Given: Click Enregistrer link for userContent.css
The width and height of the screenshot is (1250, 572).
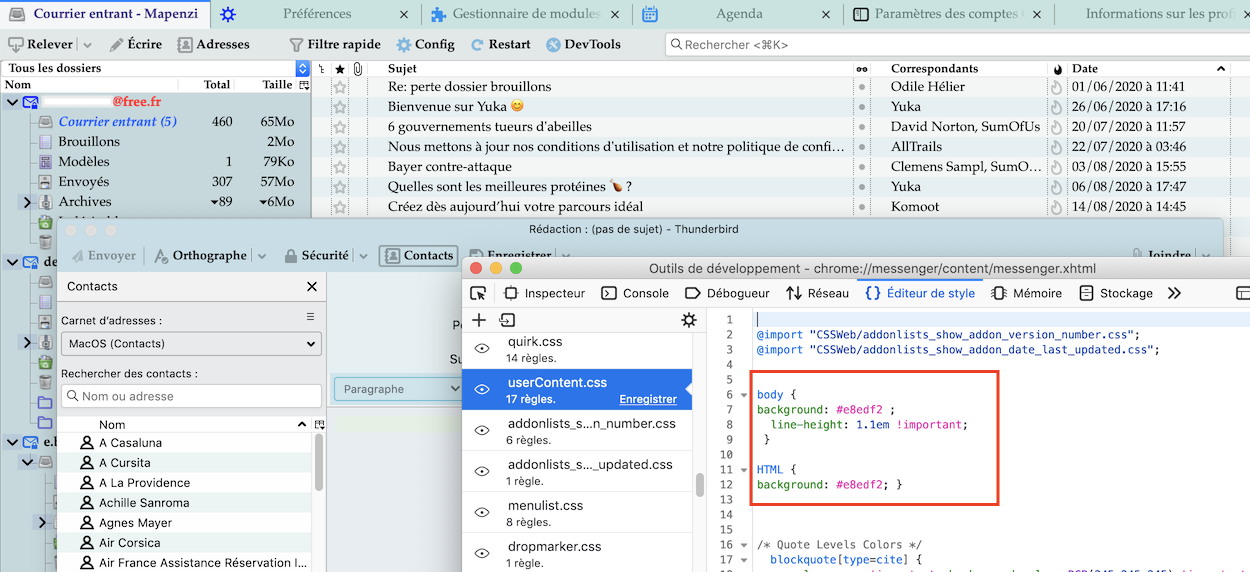Looking at the screenshot, I should point(648,399).
